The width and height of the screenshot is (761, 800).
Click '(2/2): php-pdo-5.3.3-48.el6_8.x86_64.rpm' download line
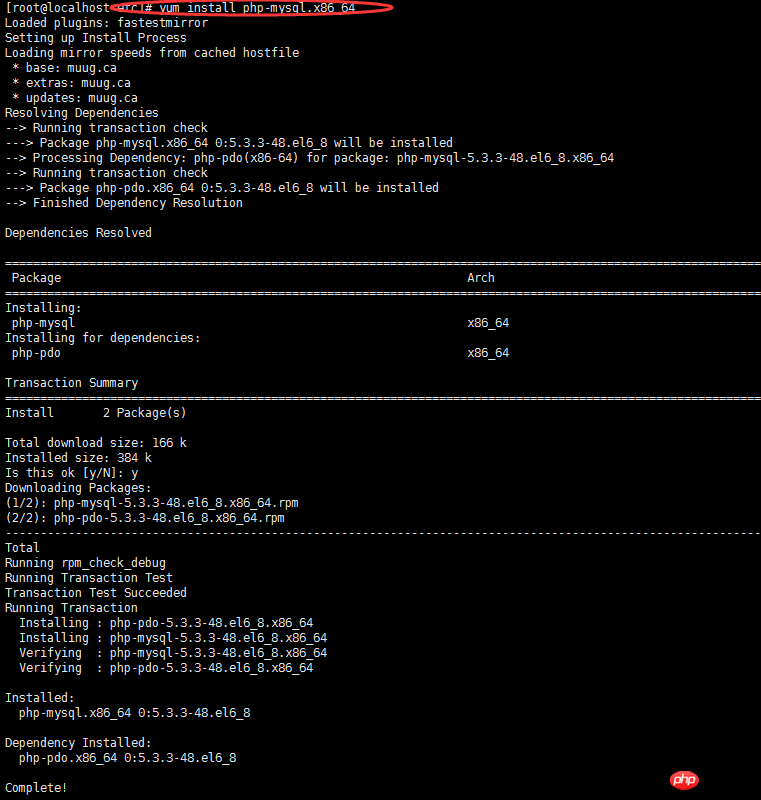(145, 518)
